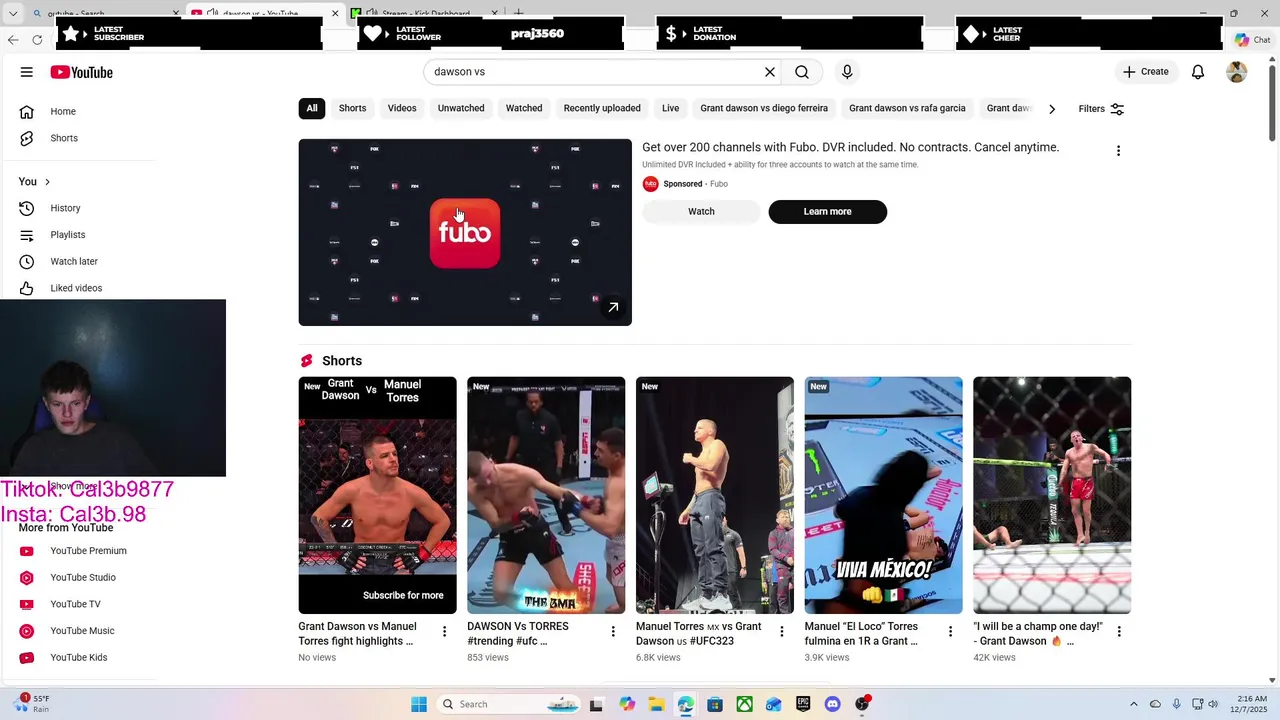This screenshot has height=720, width=1280.
Task: Open Xbox app from the taskbar
Action: tap(745, 704)
